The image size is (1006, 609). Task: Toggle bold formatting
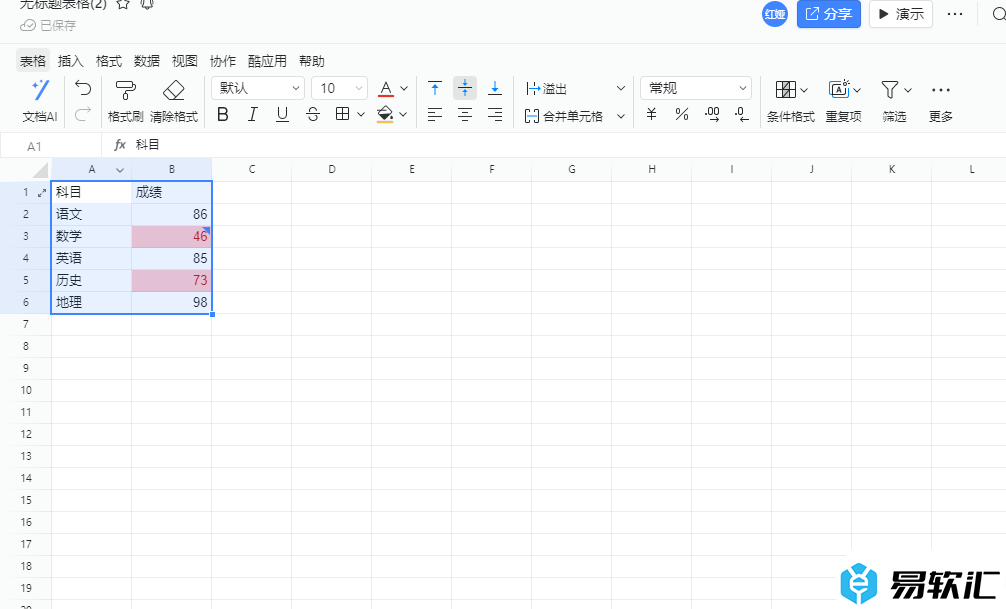(223, 115)
